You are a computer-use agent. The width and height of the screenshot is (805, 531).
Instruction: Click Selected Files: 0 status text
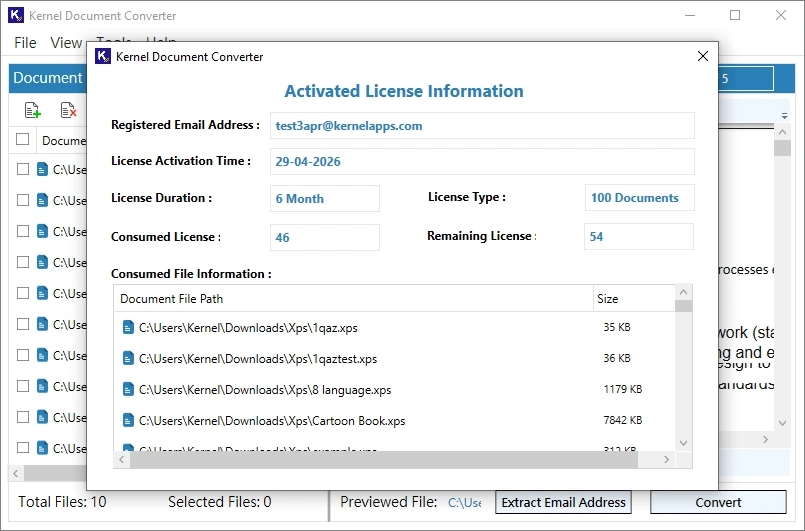pos(220,502)
